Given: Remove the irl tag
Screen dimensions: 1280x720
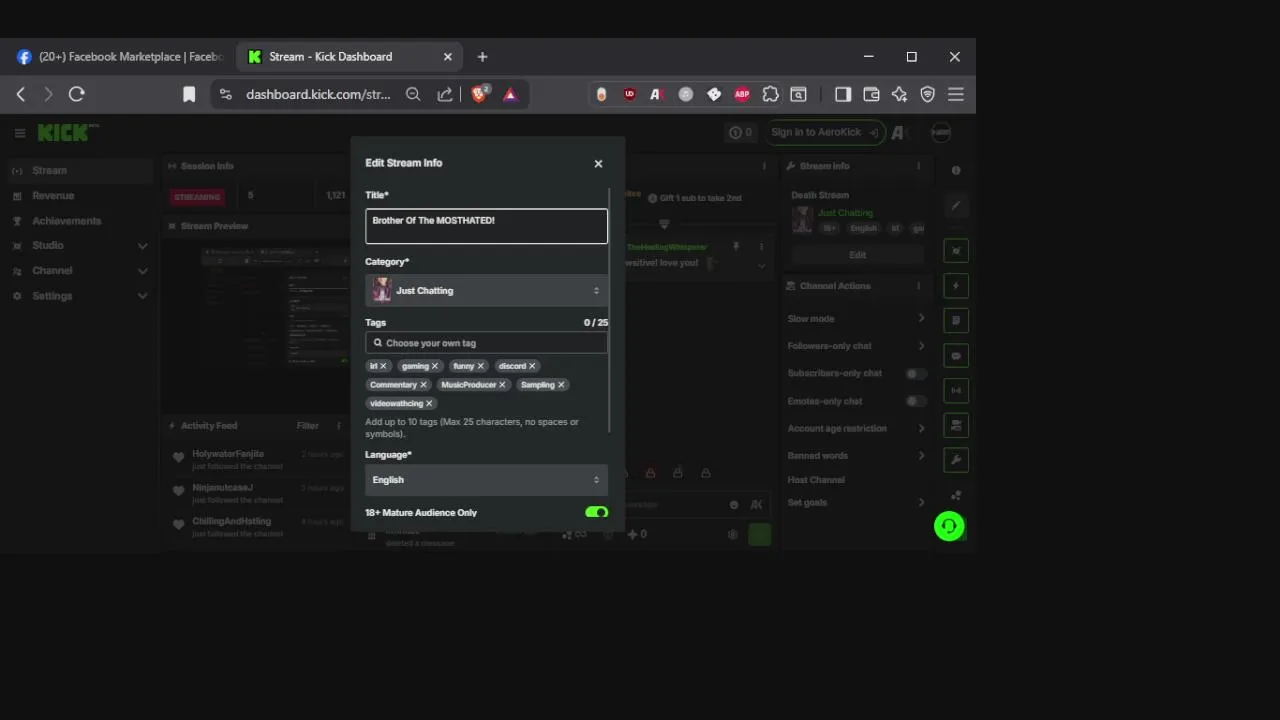Looking at the screenshot, I should click(383, 366).
